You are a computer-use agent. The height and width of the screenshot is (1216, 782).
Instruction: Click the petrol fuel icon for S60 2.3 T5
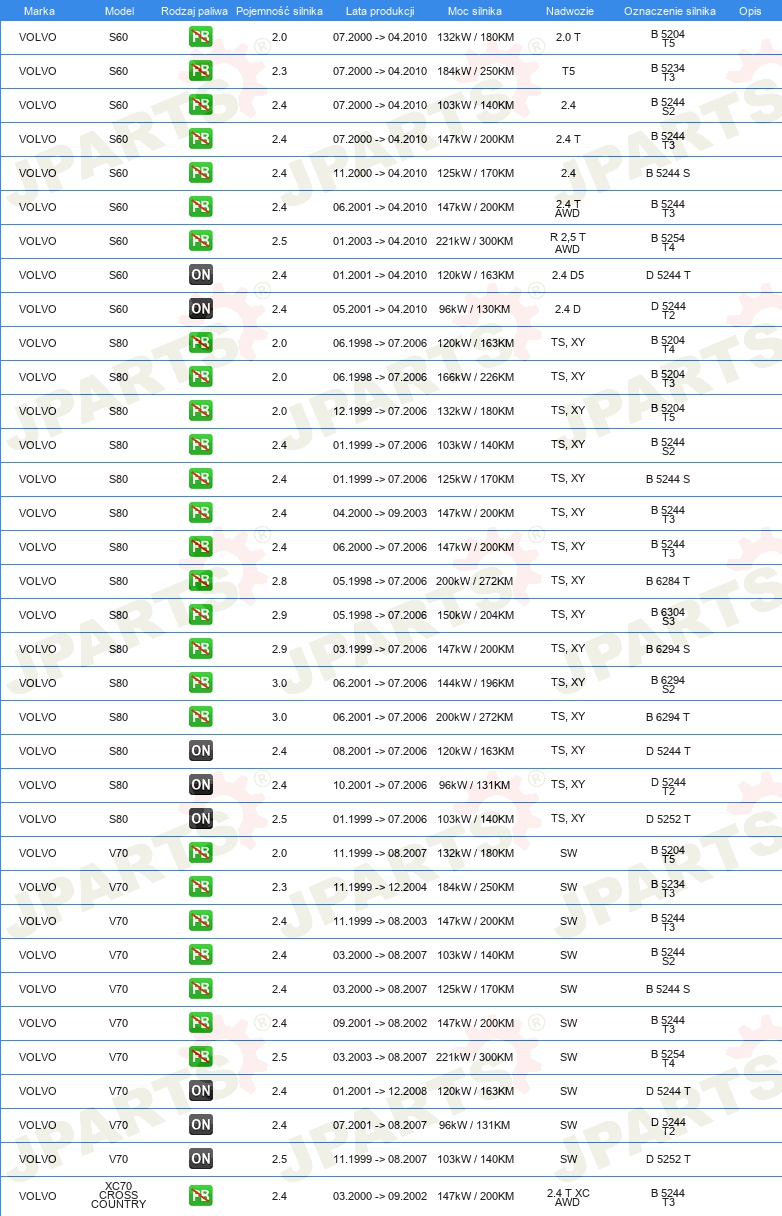click(x=201, y=71)
